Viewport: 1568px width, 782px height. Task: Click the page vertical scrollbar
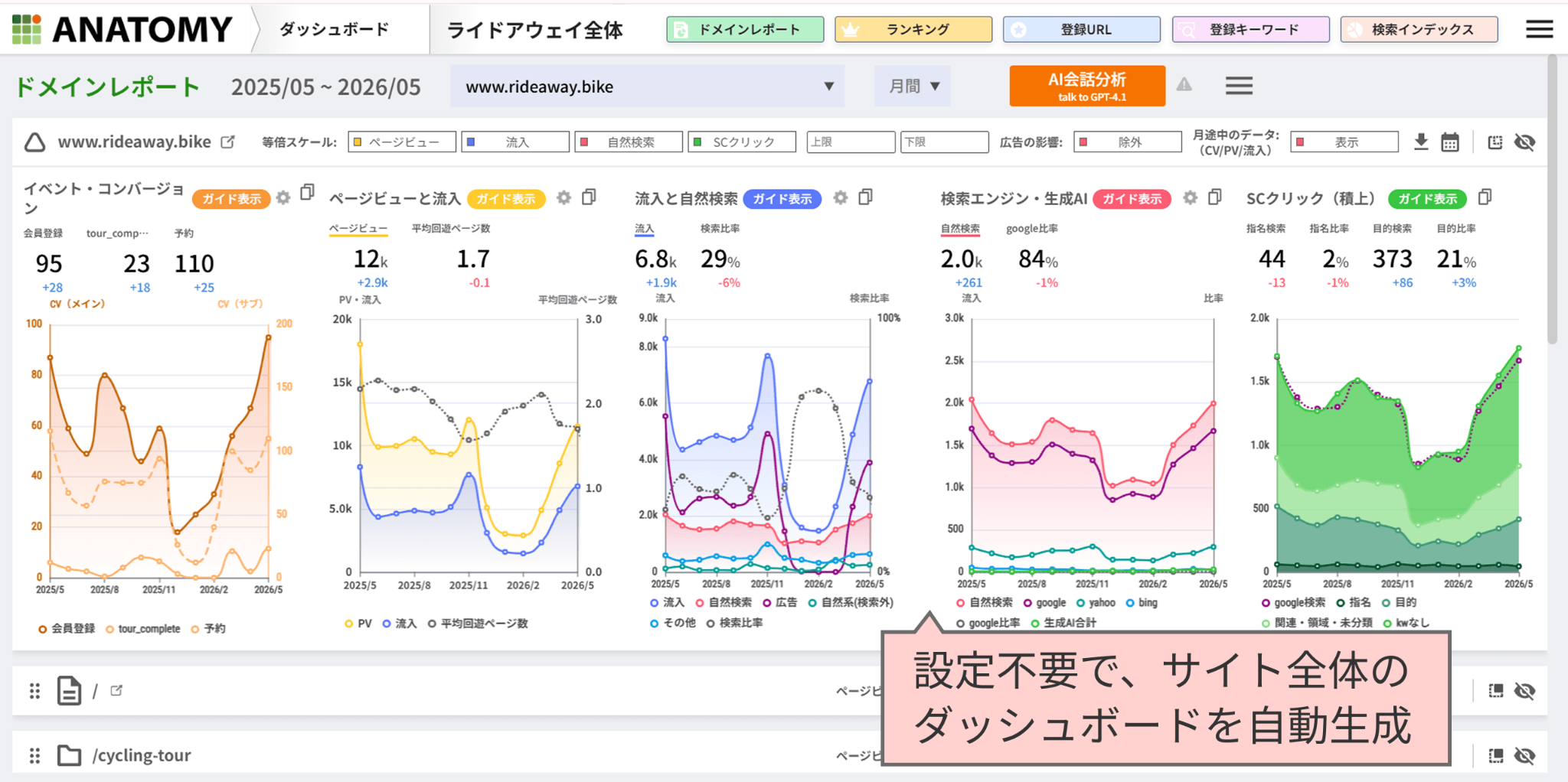pyautogui.click(x=1553, y=199)
